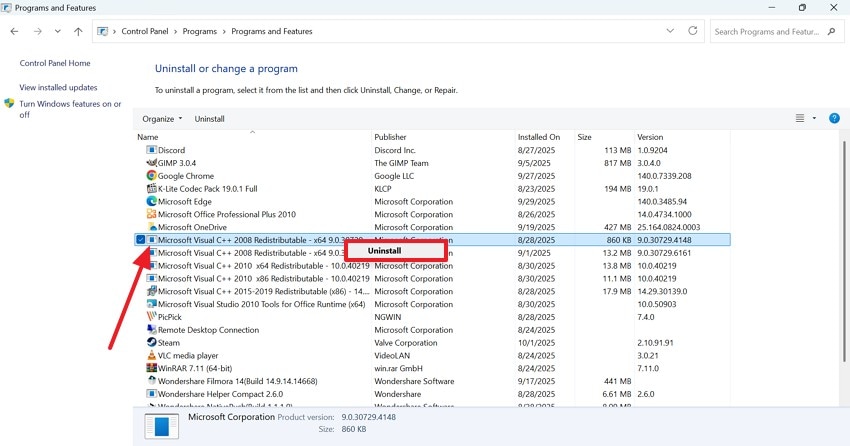Click the Visual C++ 2010 x86 icon
Image resolution: width=850 pixels, height=446 pixels.
[152, 279]
